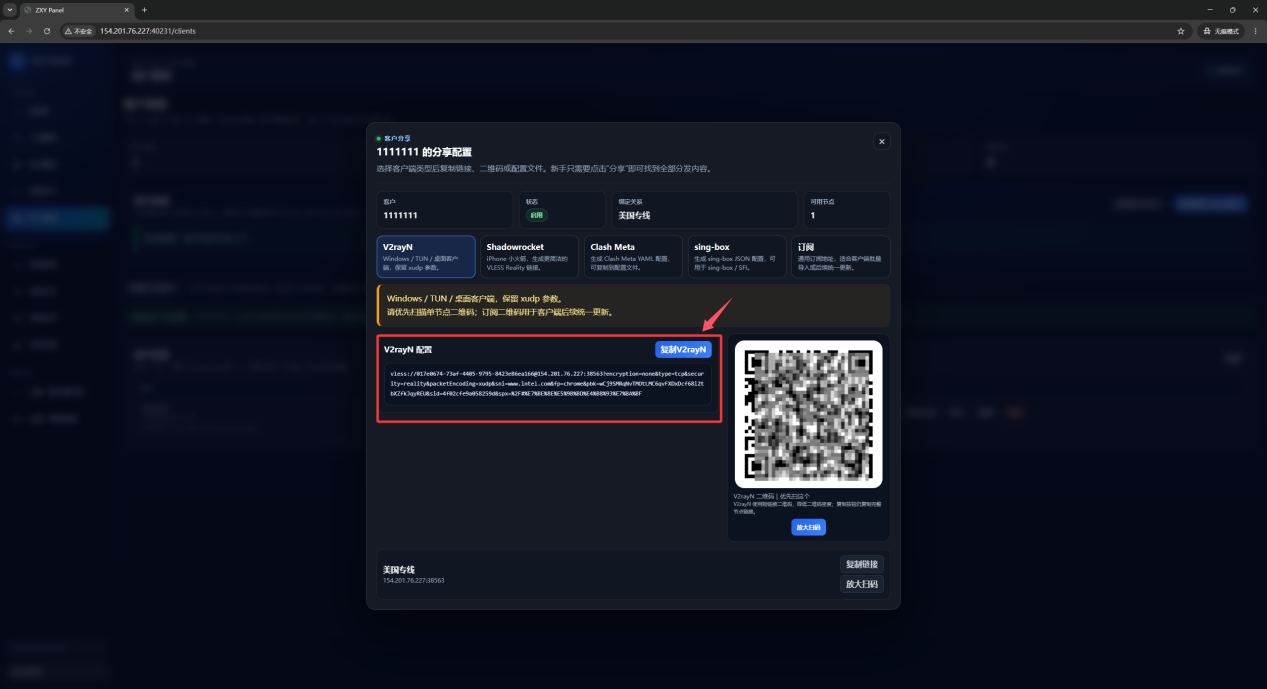The height and width of the screenshot is (689, 1267).
Task: Click 复制链接 for the 美国专线 node
Action: [x=862, y=564]
